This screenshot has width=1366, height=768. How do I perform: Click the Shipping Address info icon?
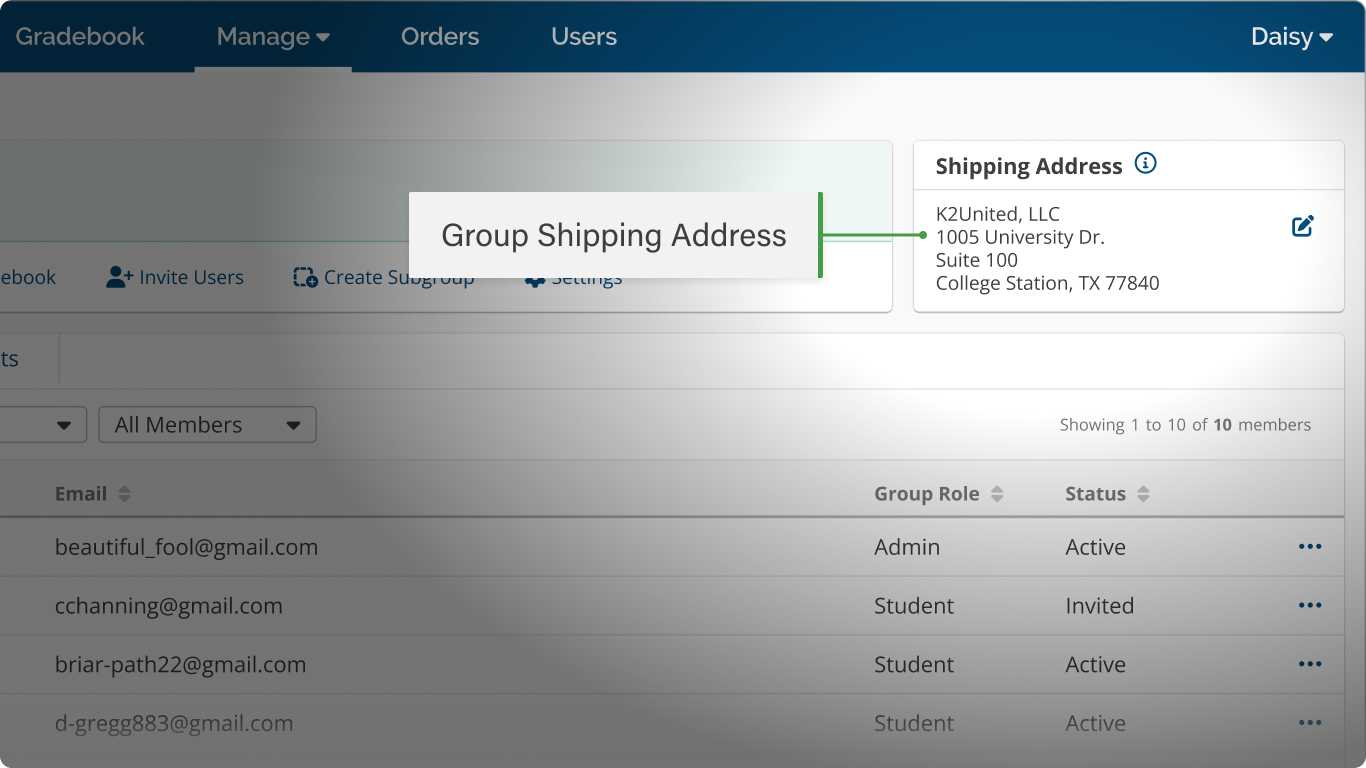pos(1146,164)
